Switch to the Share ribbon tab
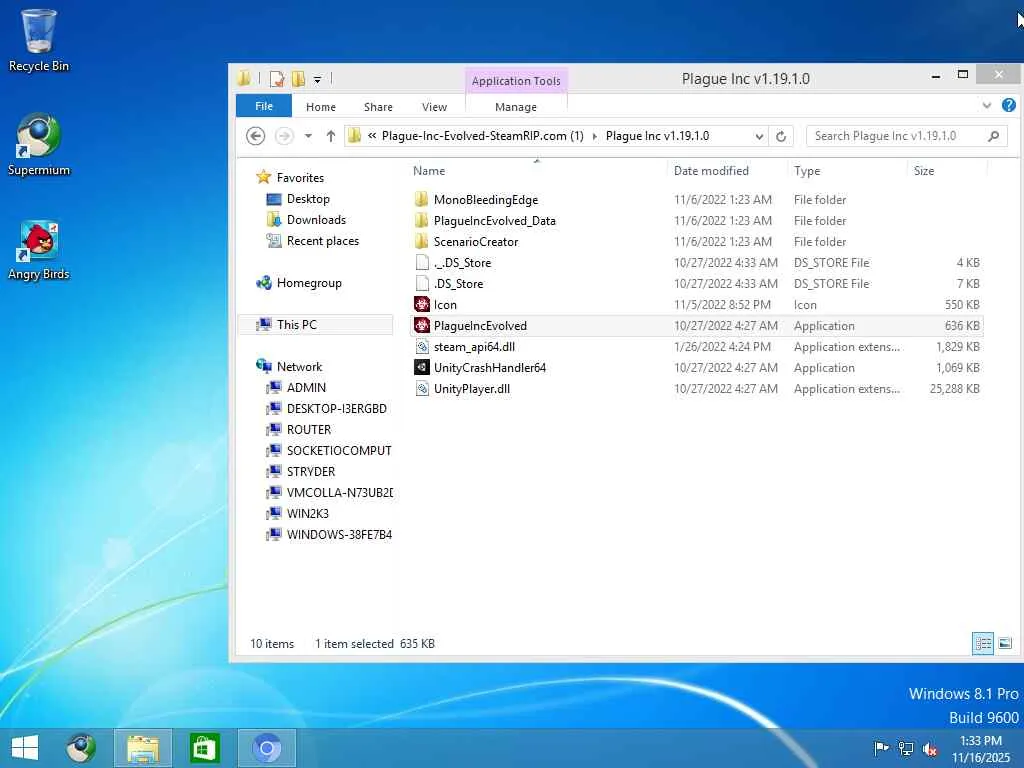 378,107
